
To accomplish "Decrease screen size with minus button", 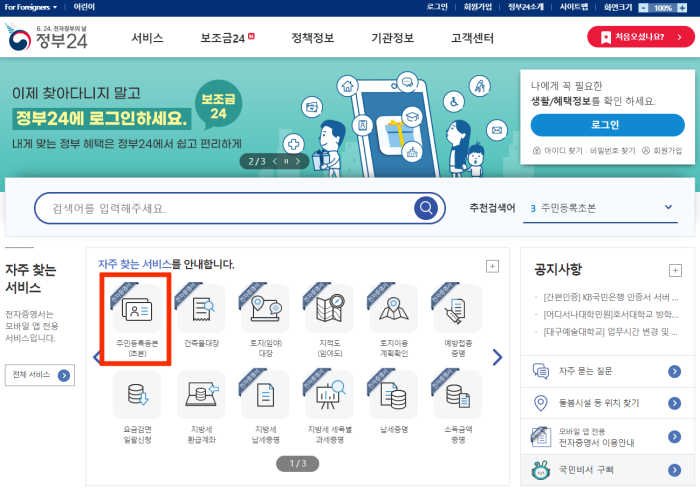I will point(643,8).
